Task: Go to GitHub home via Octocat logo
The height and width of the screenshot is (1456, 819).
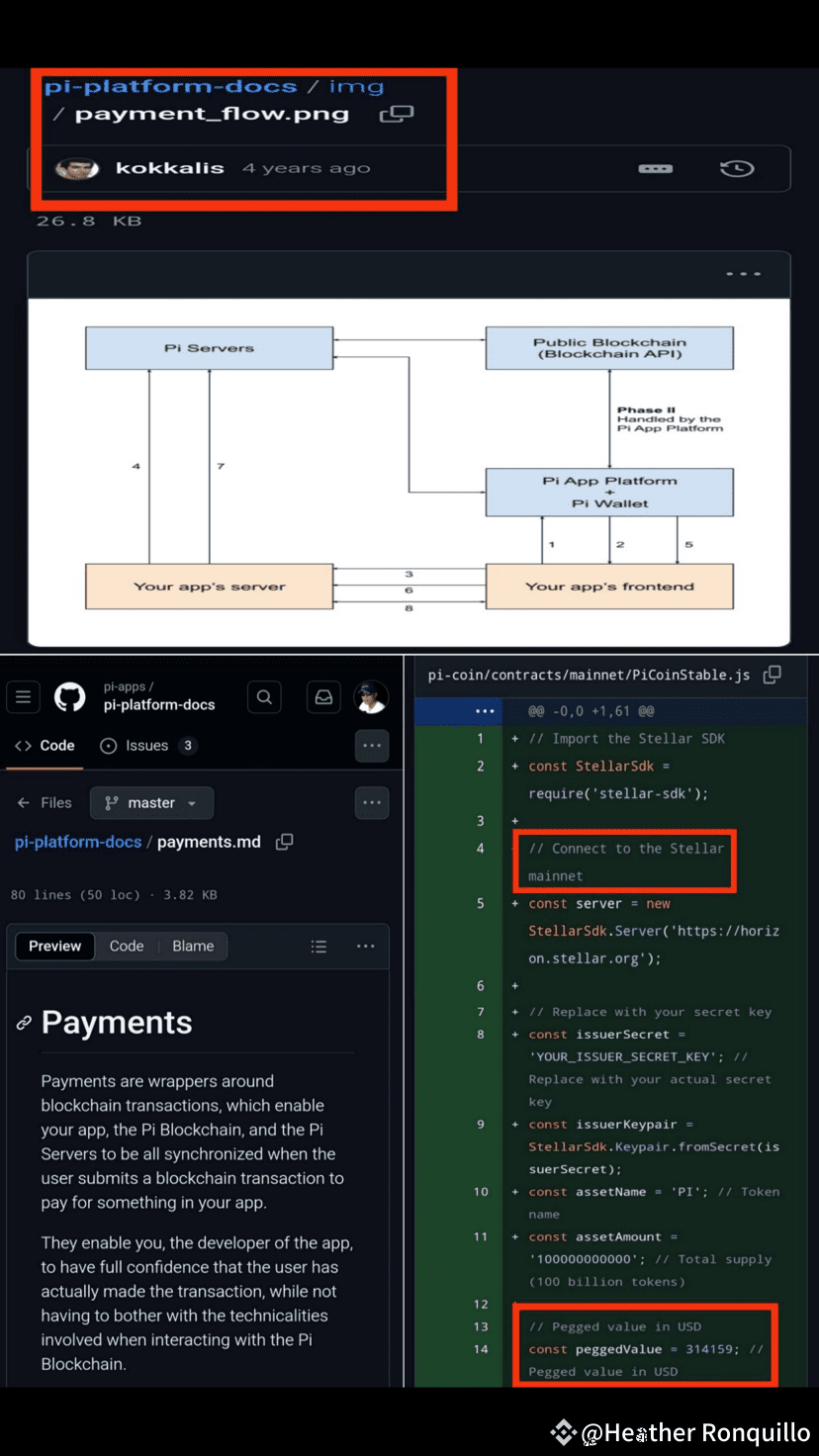Action: pyautogui.click(x=69, y=697)
